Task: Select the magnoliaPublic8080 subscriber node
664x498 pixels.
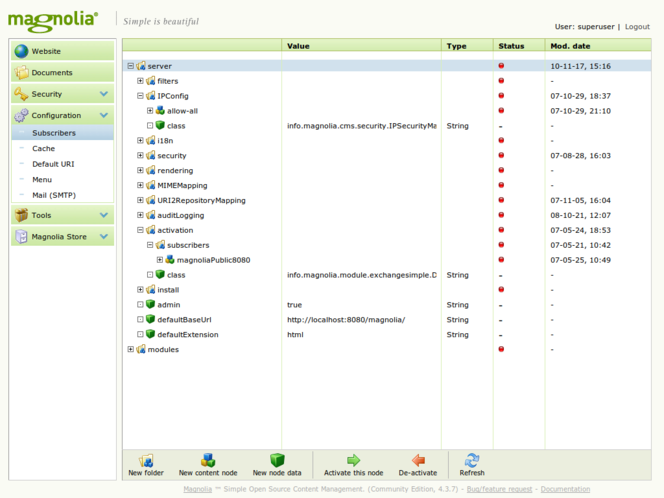Action: [213, 260]
